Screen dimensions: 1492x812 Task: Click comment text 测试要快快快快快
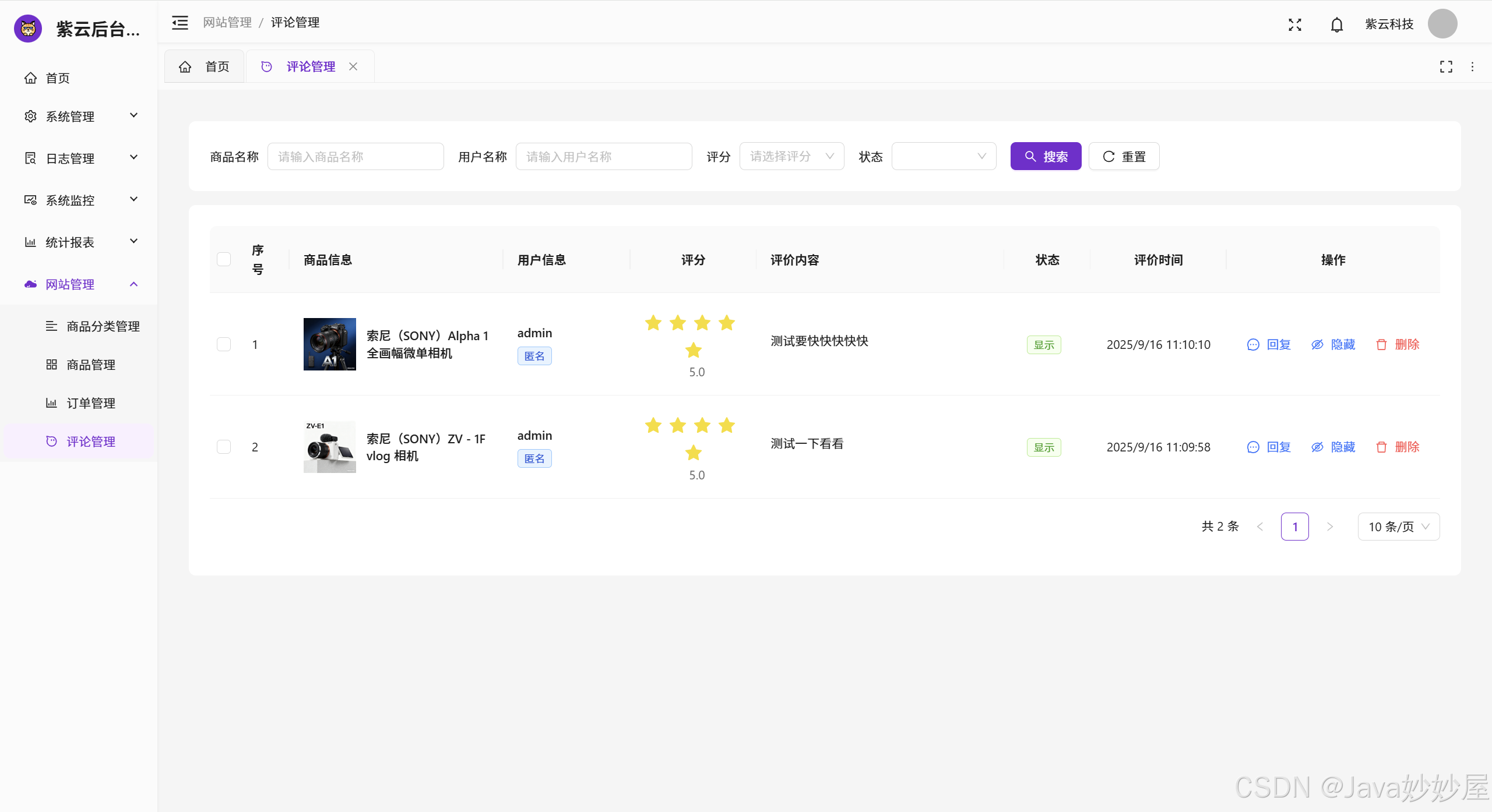pyautogui.click(x=819, y=341)
